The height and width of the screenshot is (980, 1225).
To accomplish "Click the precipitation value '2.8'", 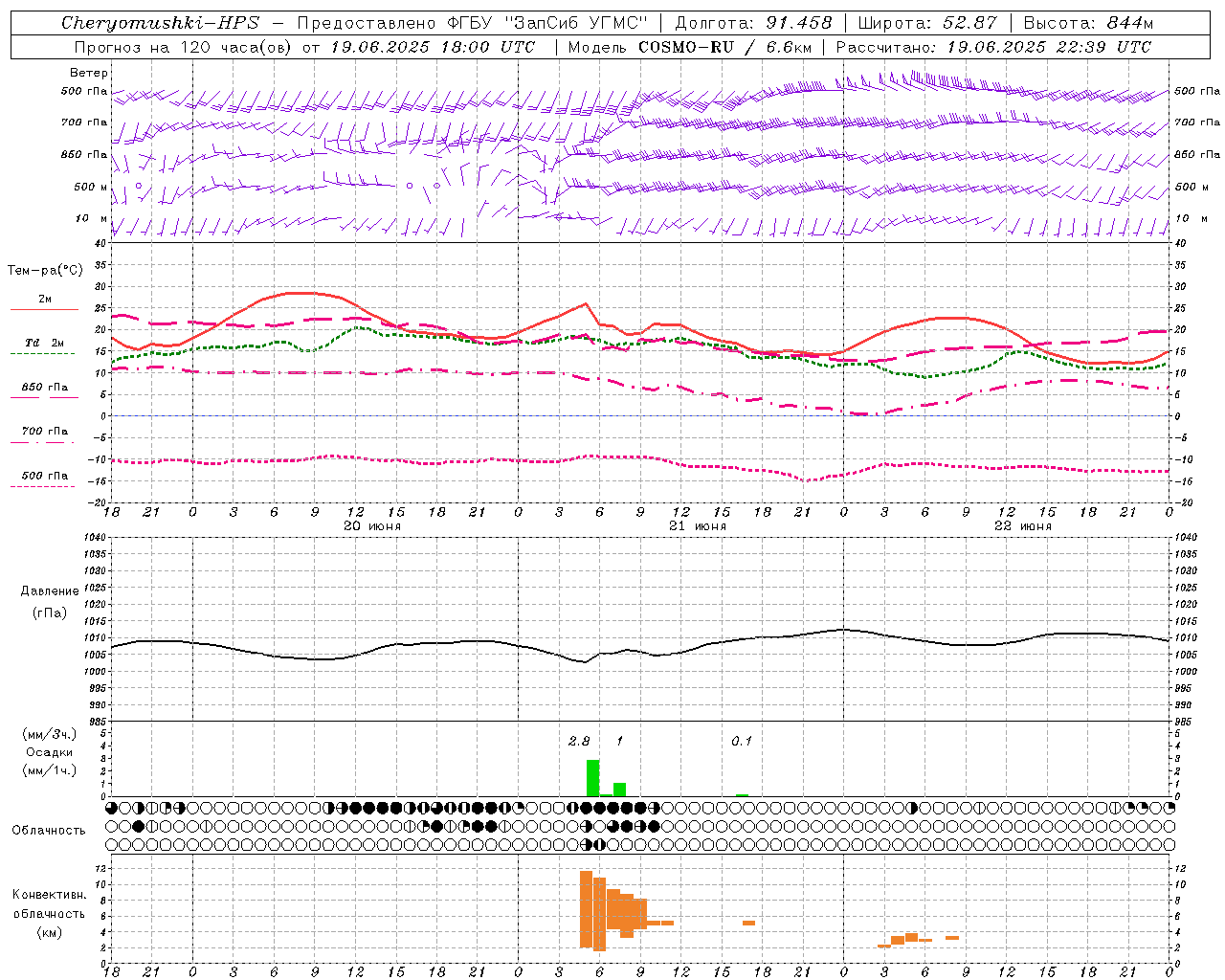I will point(579,742).
